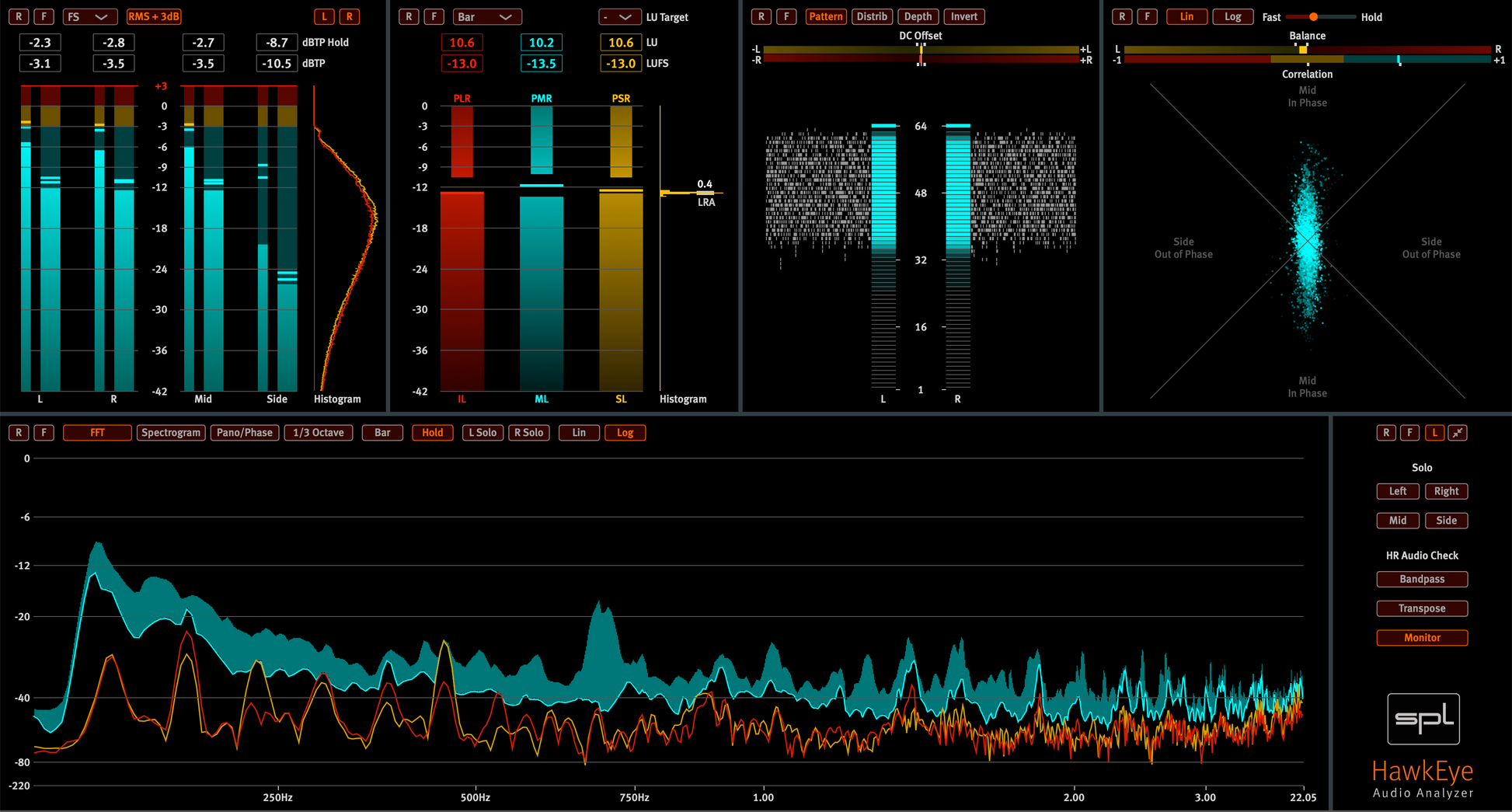
Task: Click the Bandpass button under HR Audio Check
Action: pyautogui.click(x=1421, y=579)
